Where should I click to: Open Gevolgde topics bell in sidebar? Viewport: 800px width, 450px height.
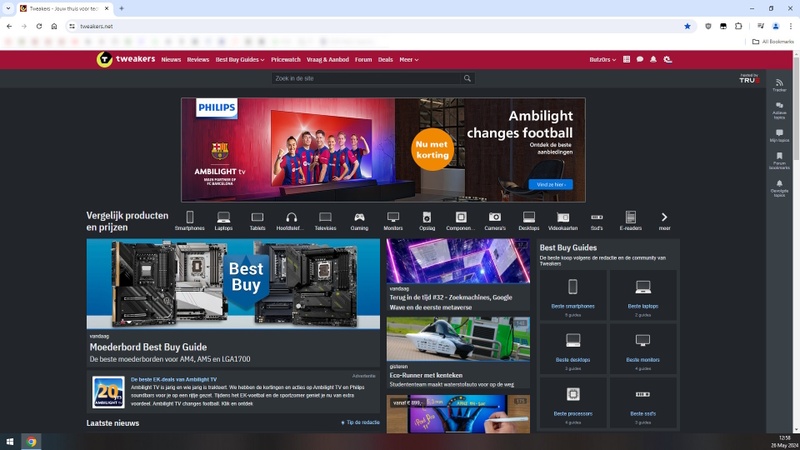pyautogui.click(x=779, y=188)
